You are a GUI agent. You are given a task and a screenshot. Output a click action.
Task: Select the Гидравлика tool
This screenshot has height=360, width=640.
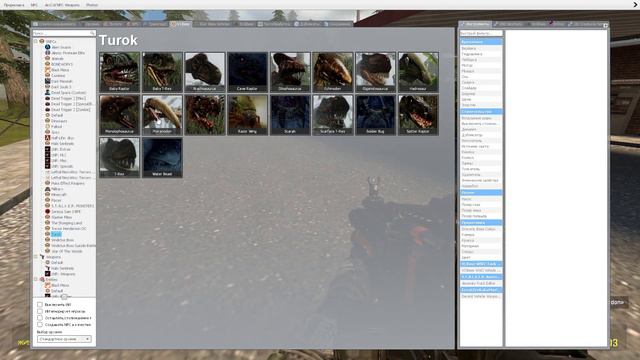pos(481,54)
